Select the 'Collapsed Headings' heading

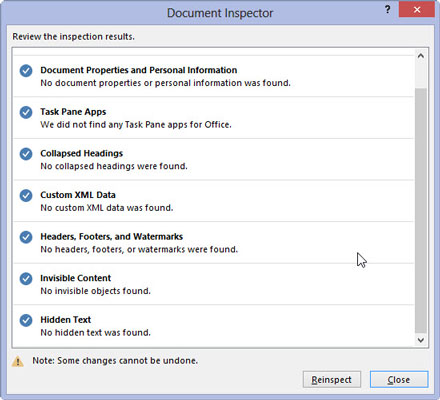pos(82,153)
